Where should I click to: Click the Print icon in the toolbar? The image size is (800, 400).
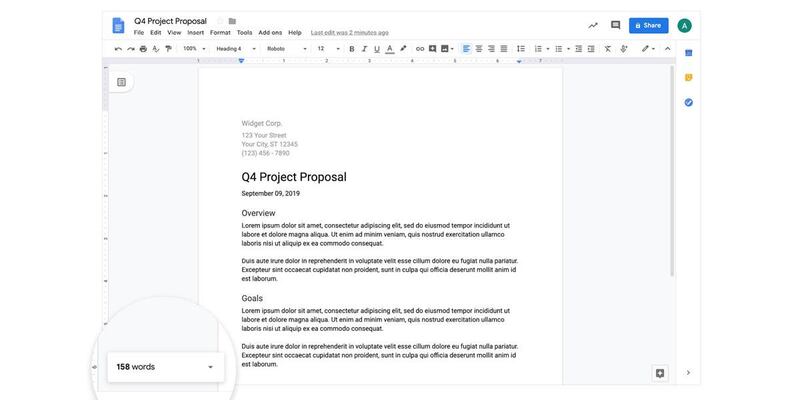pos(143,48)
